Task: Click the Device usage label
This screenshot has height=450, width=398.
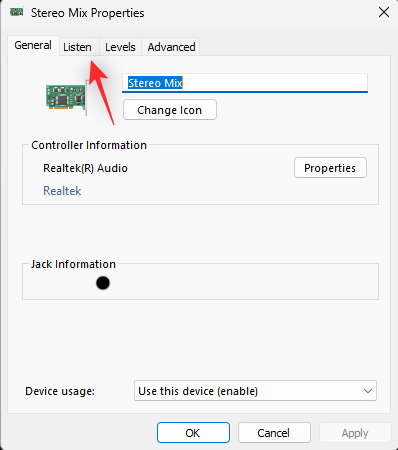Action: pos(60,391)
